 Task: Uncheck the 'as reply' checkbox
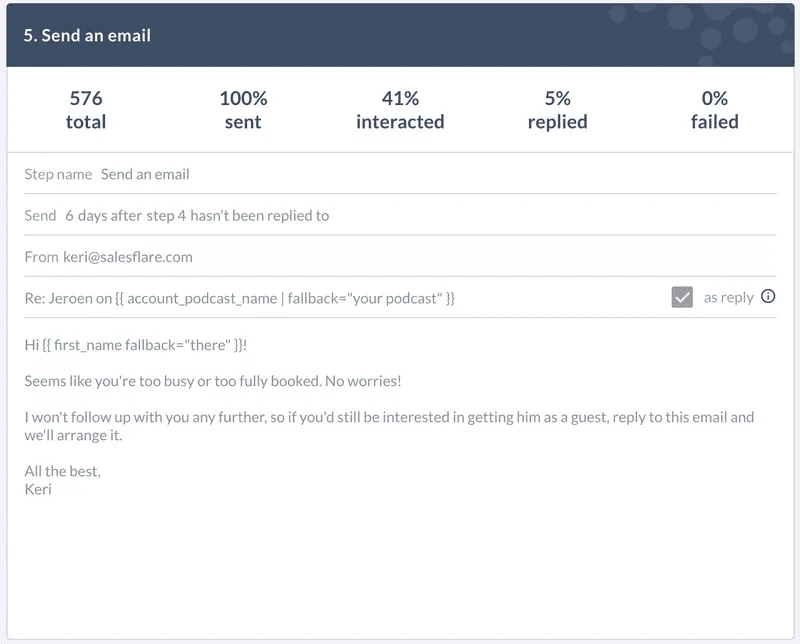pyautogui.click(x=682, y=297)
